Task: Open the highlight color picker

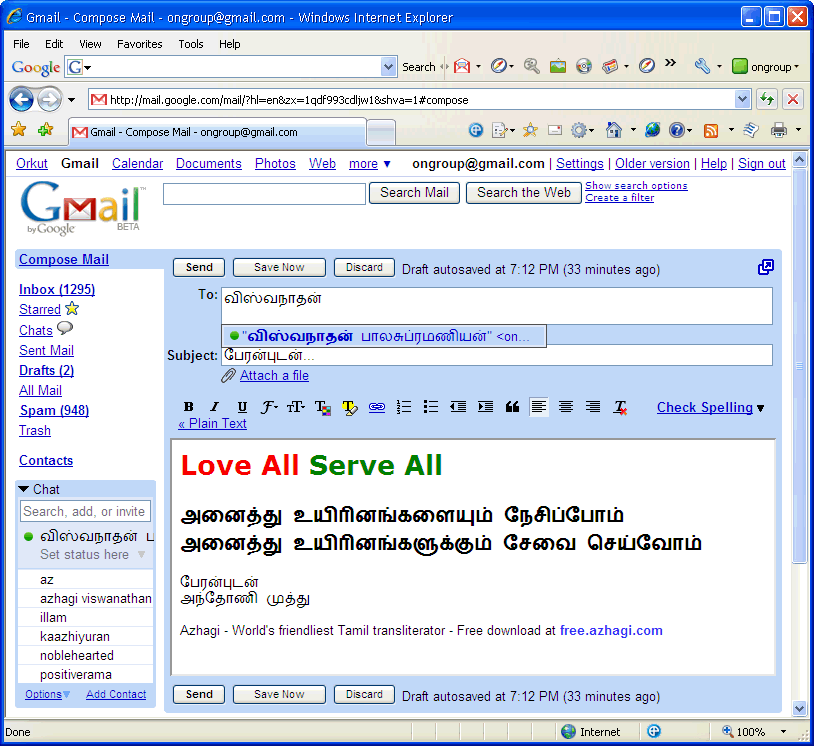Action: coord(350,408)
